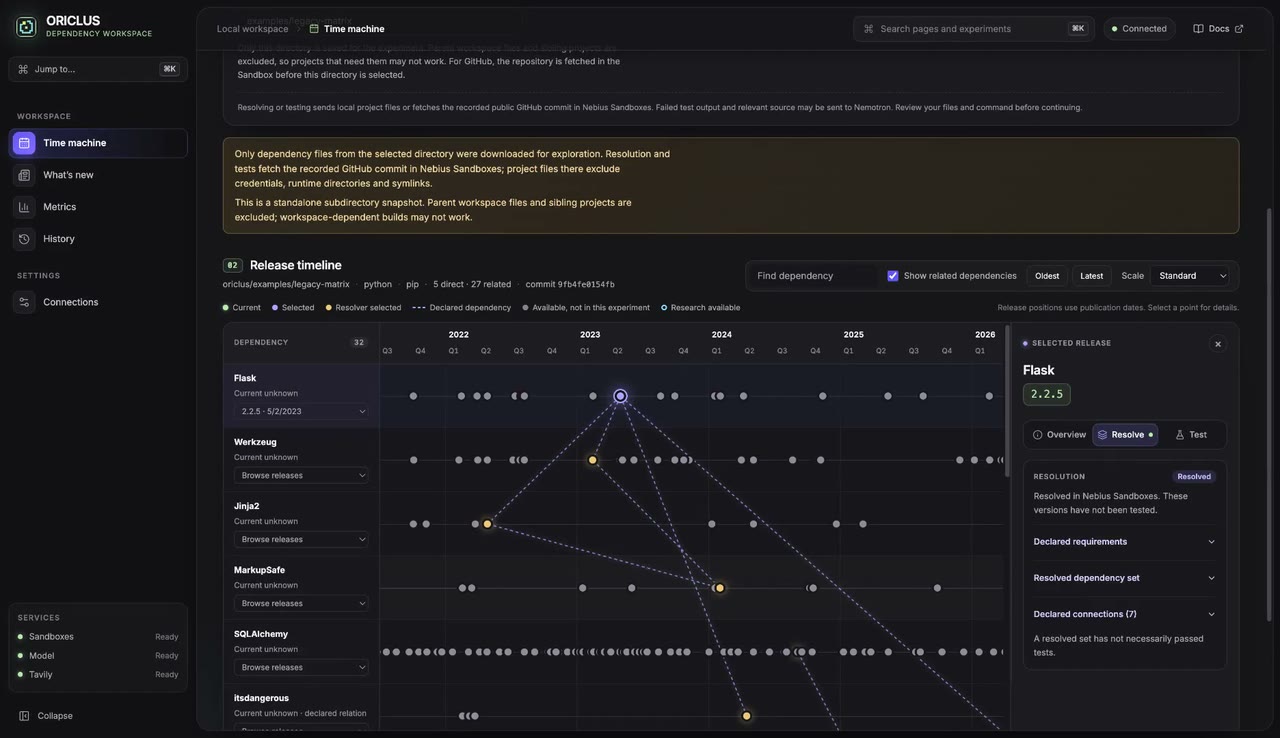
Task: Expand Declared requirements section
Action: coord(1125,542)
